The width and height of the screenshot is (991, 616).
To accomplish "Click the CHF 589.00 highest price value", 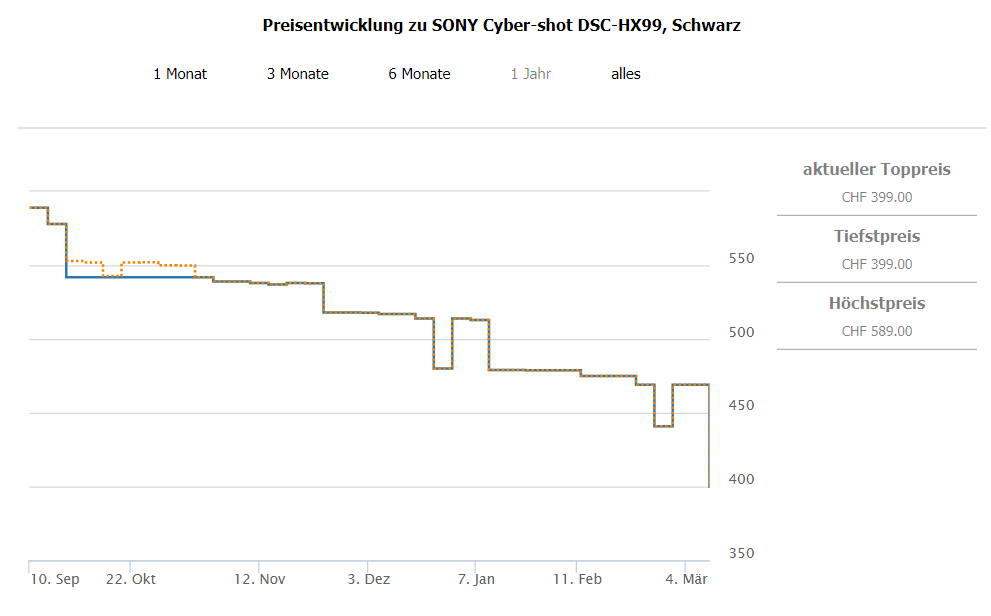I will tap(876, 331).
